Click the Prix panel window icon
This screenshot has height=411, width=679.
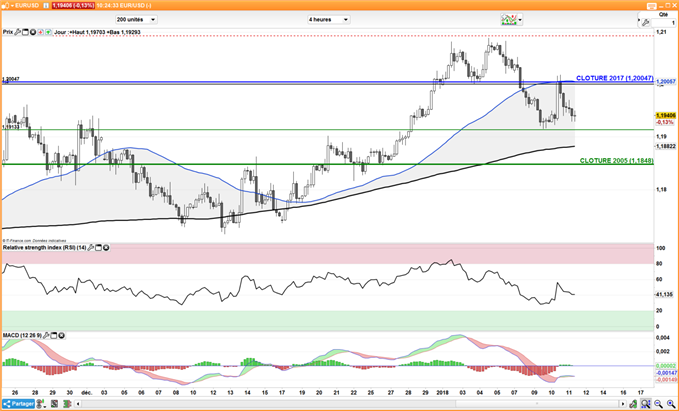tap(25, 32)
